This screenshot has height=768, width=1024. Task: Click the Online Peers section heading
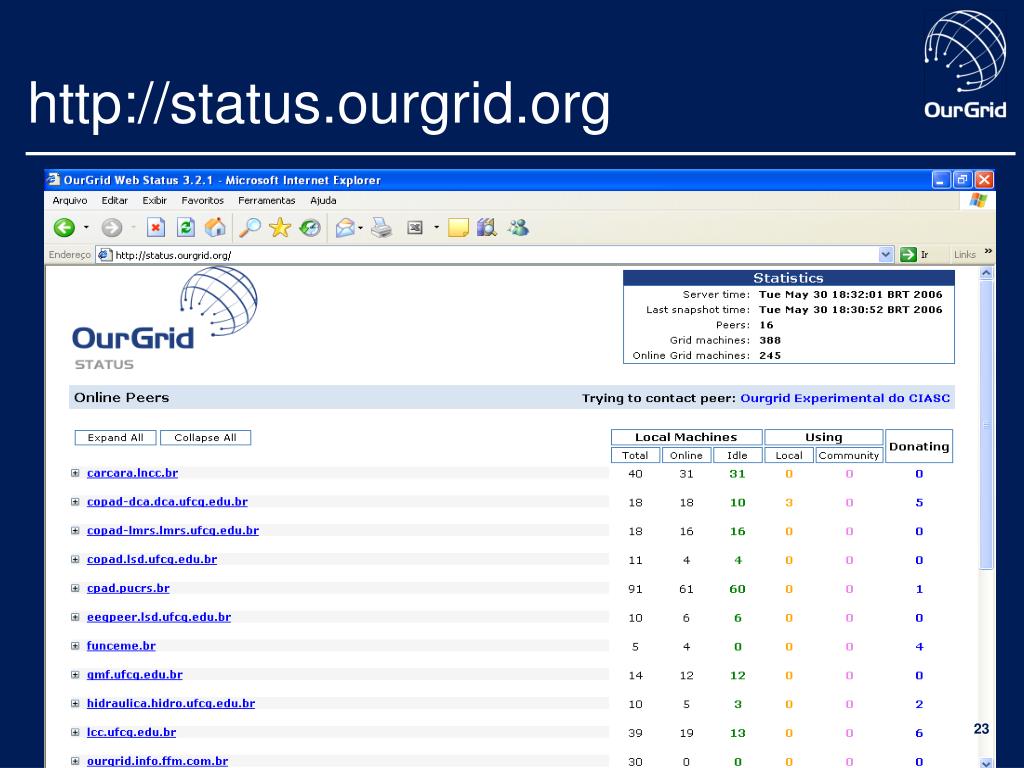(121, 397)
